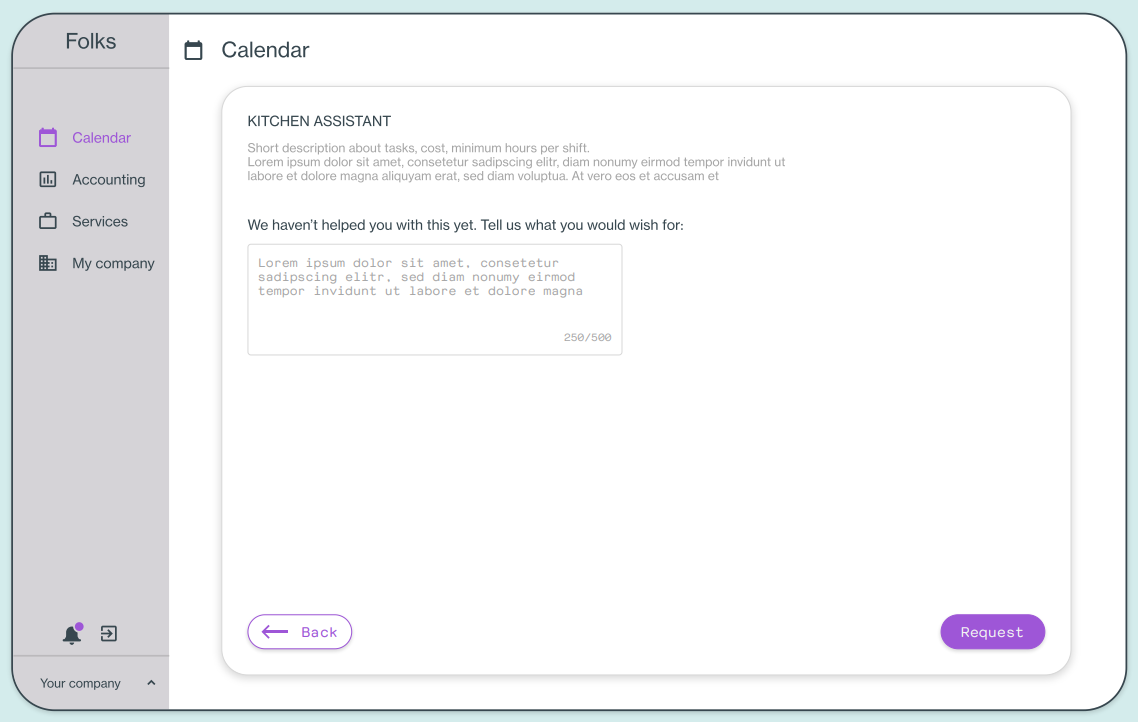The image size is (1138, 722).
Task: Click the logout arrow icon
Action: pyautogui.click(x=109, y=633)
